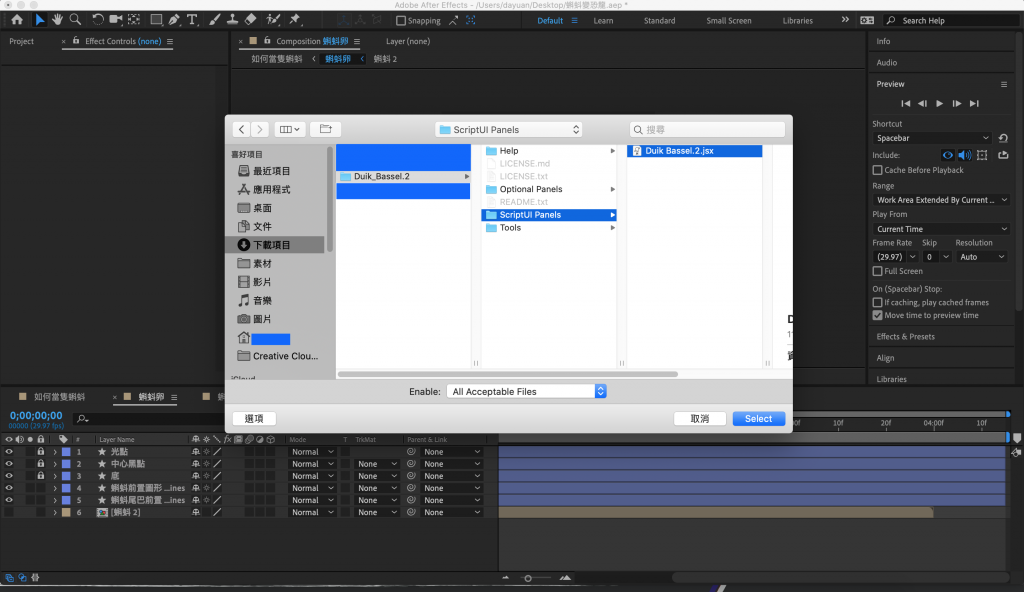The height and width of the screenshot is (592, 1024).
Task: Open the Shortcut Spacebar dropdown
Action: (932, 138)
